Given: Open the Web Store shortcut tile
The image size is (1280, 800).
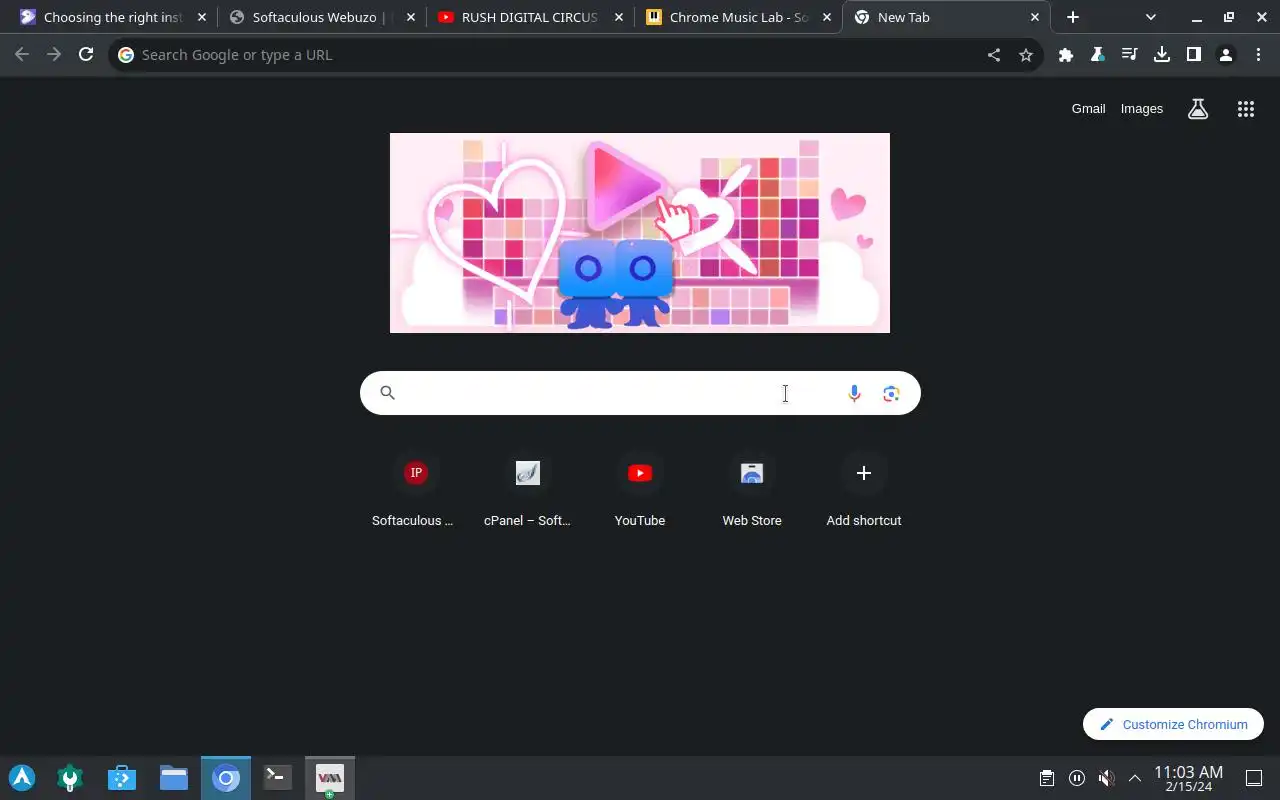Looking at the screenshot, I should [x=752, y=490].
